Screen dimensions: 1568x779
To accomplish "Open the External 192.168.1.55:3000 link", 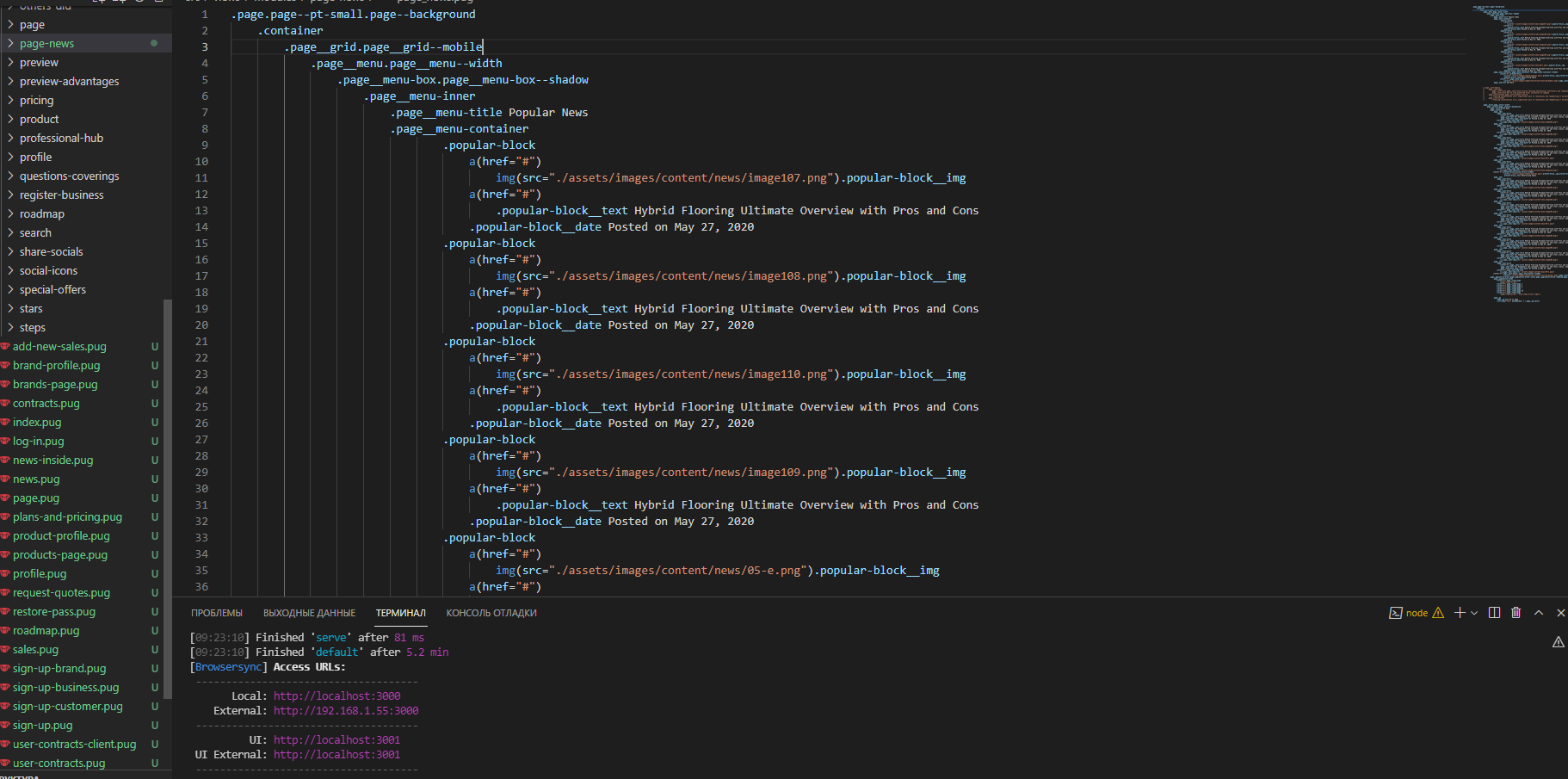I will [x=346, y=711].
